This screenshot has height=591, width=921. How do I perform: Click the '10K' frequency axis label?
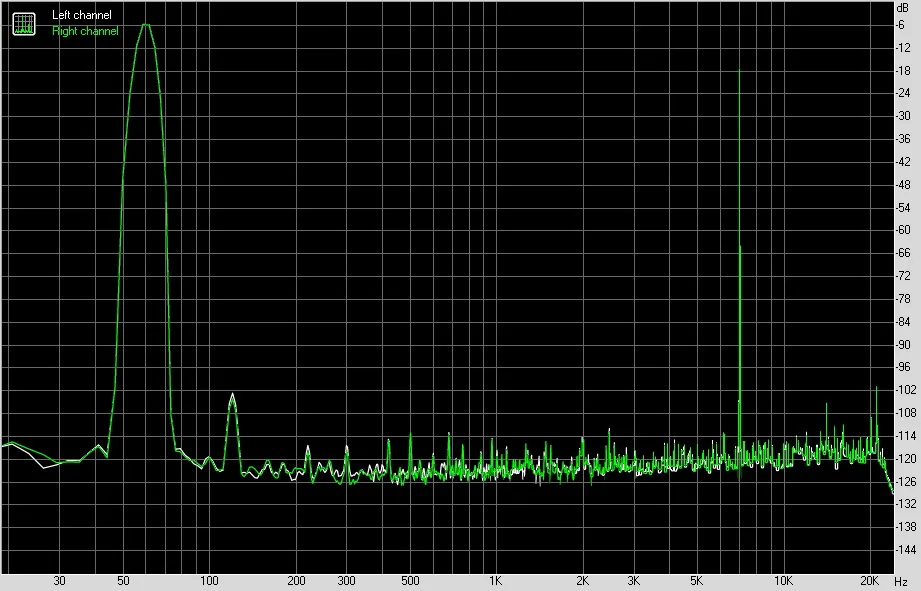pos(783,581)
